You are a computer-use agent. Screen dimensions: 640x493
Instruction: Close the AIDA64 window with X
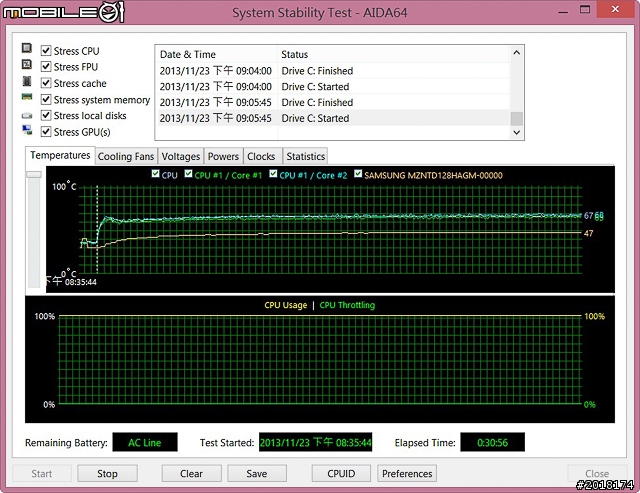click(616, 9)
